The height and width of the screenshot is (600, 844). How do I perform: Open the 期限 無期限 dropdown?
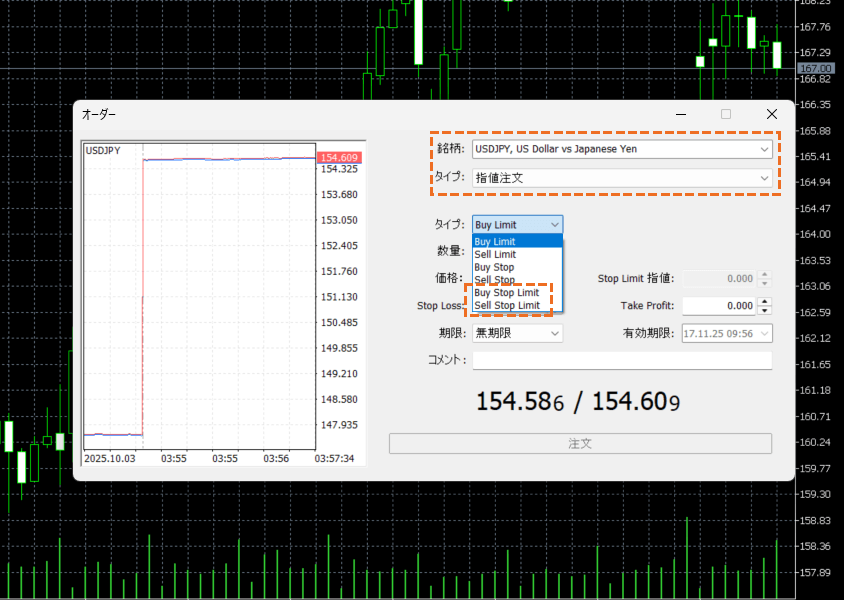click(516, 333)
